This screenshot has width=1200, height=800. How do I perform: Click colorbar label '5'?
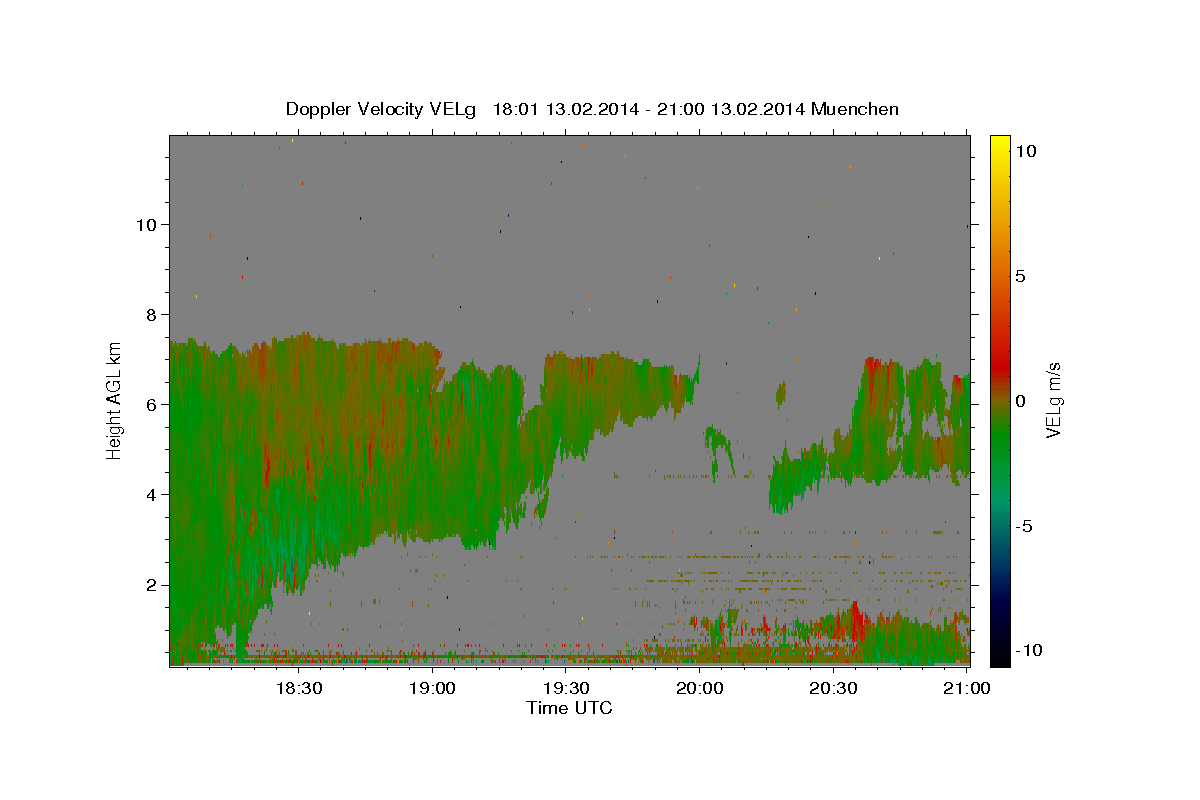click(1020, 276)
